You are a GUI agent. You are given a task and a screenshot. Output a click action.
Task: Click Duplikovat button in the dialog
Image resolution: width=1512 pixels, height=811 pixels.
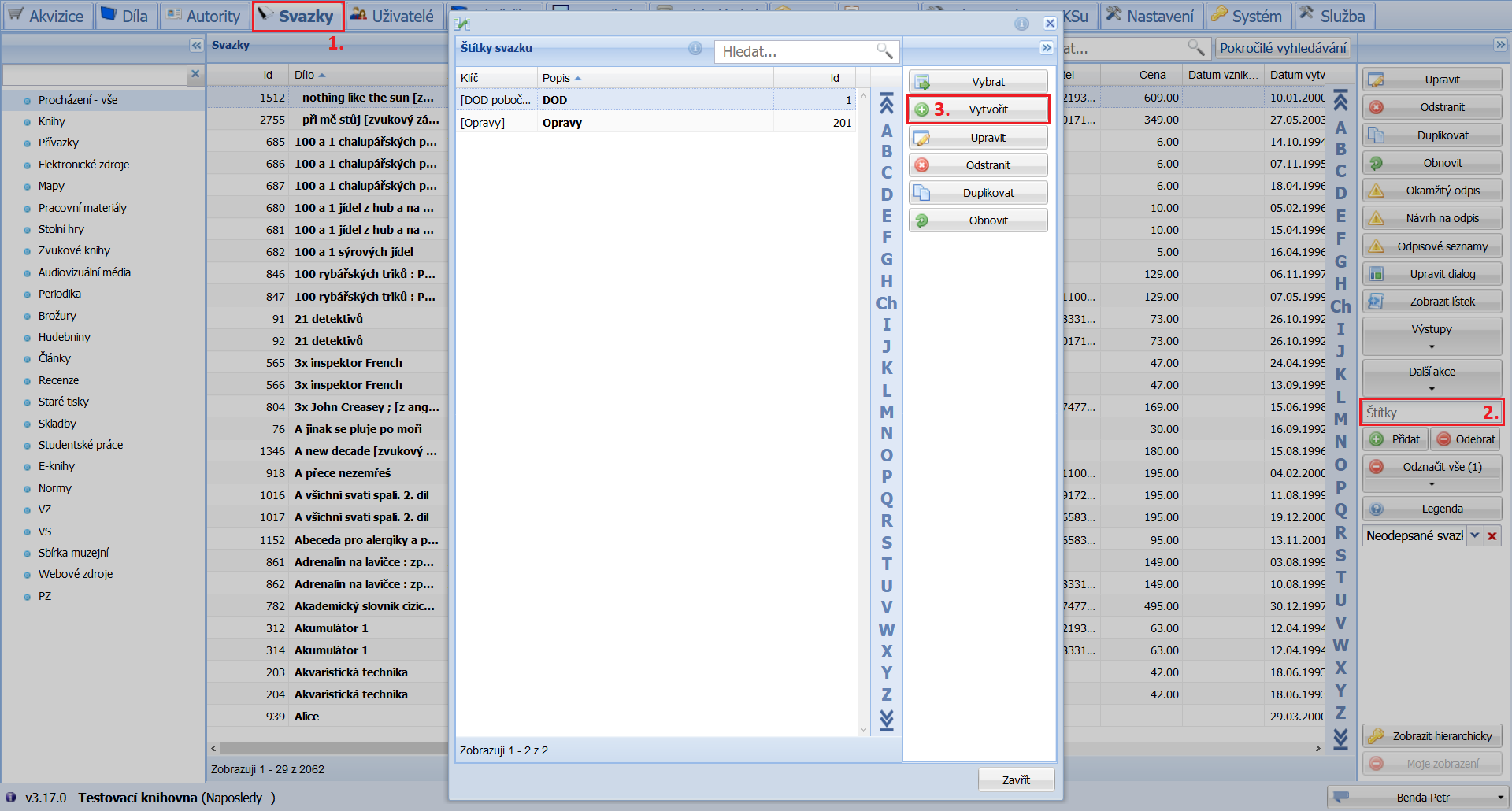click(978, 193)
